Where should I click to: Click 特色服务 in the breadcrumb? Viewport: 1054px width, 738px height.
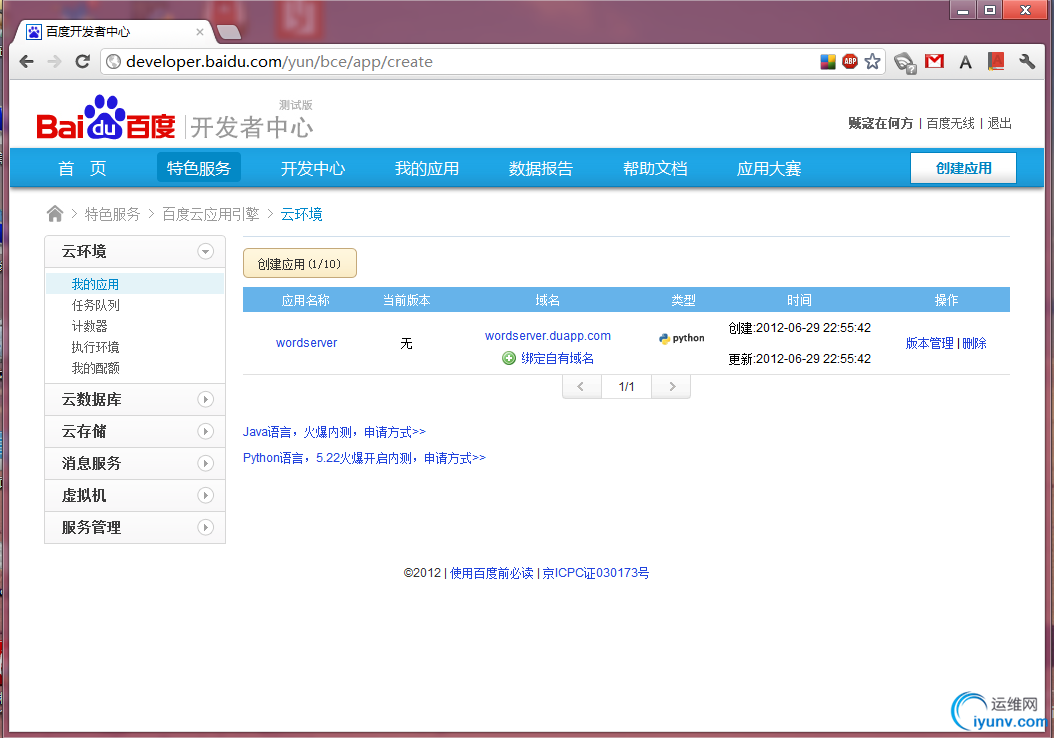tap(112, 214)
